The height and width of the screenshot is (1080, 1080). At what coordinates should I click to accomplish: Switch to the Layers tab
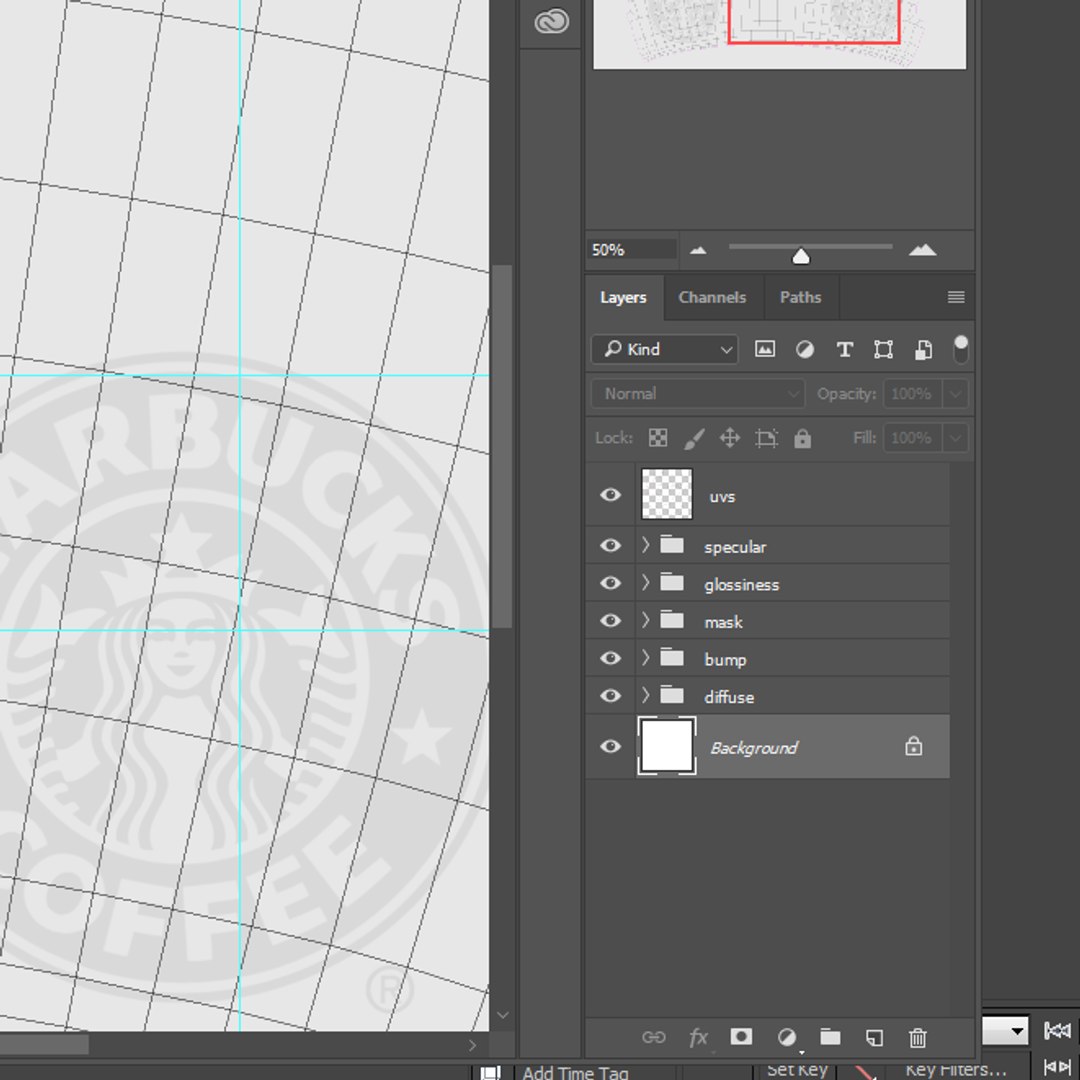click(623, 298)
